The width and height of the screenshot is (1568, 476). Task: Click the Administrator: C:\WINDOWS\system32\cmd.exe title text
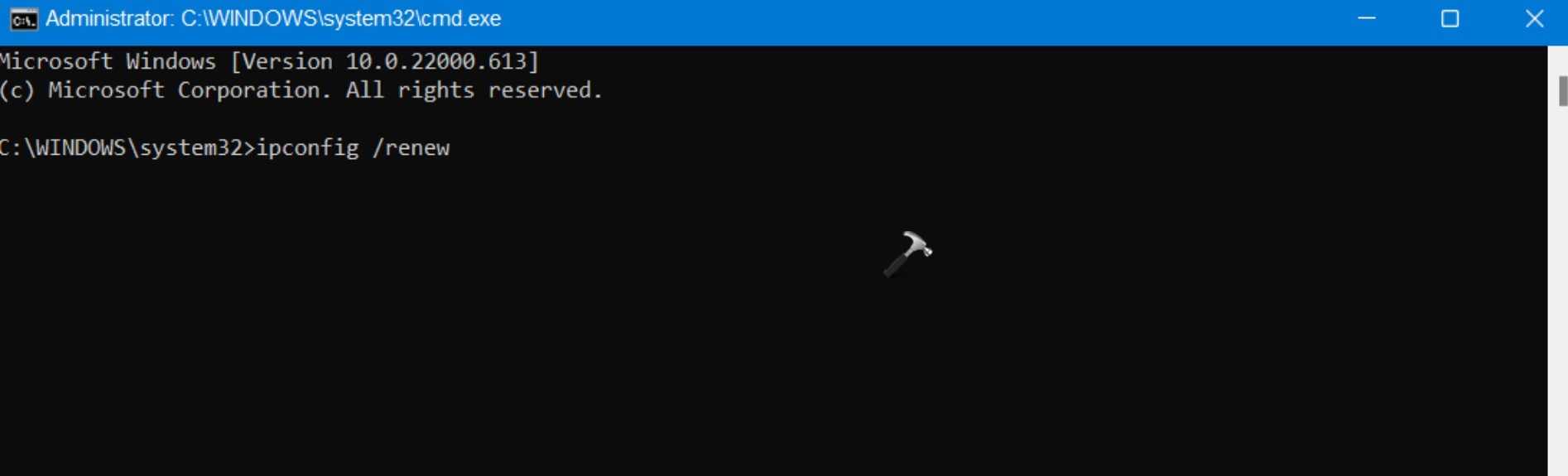[273, 19]
